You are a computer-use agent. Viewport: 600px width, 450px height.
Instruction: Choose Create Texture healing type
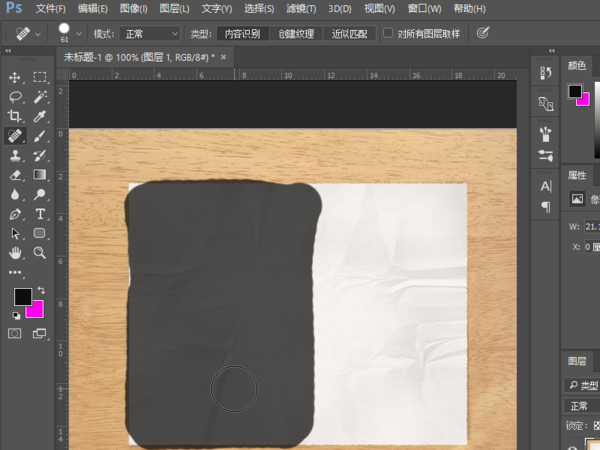coord(296,34)
